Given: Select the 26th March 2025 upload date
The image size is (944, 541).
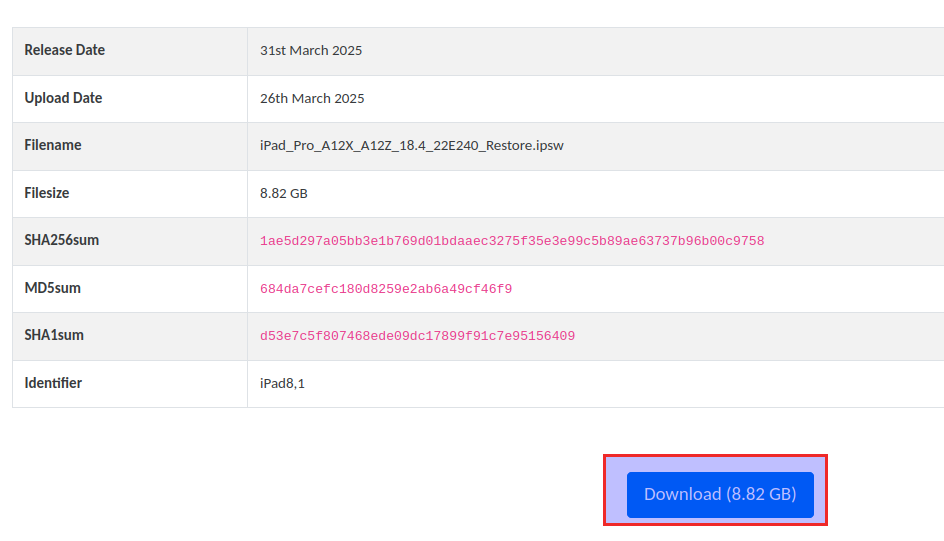Looking at the screenshot, I should tap(312, 98).
